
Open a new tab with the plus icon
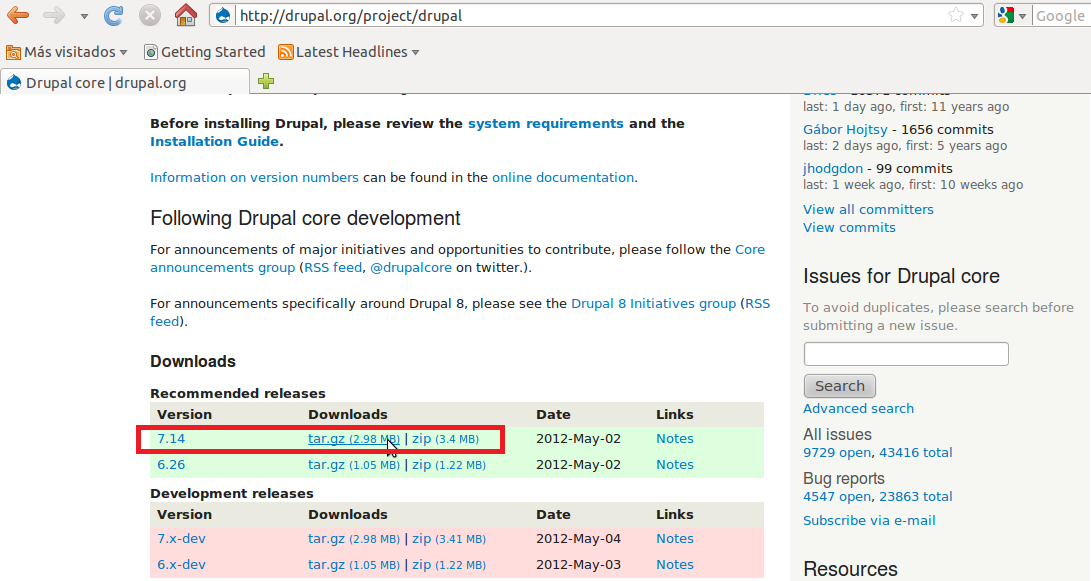[266, 80]
